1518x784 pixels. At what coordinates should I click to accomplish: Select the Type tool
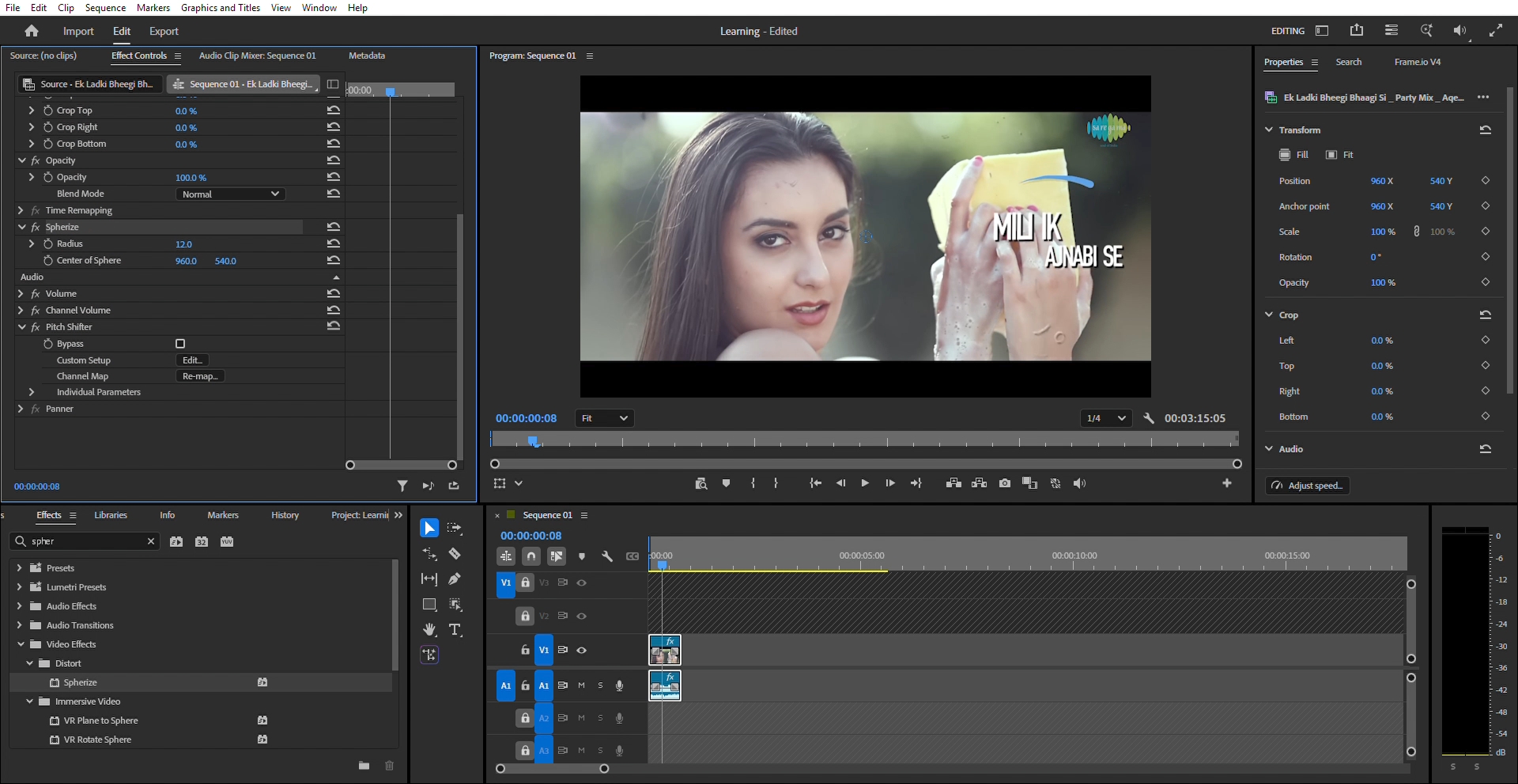tap(455, 630)
